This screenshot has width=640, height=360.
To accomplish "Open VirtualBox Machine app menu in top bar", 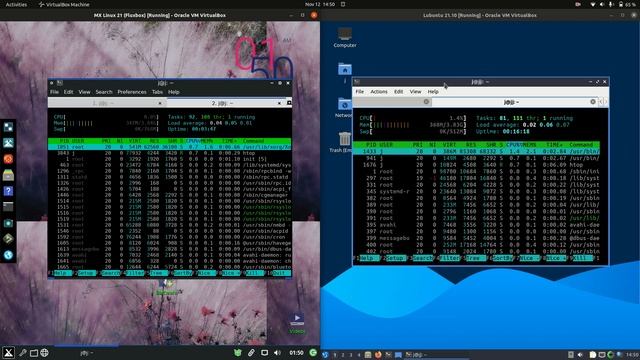I will pyautogui.click(x=64, y=4).
